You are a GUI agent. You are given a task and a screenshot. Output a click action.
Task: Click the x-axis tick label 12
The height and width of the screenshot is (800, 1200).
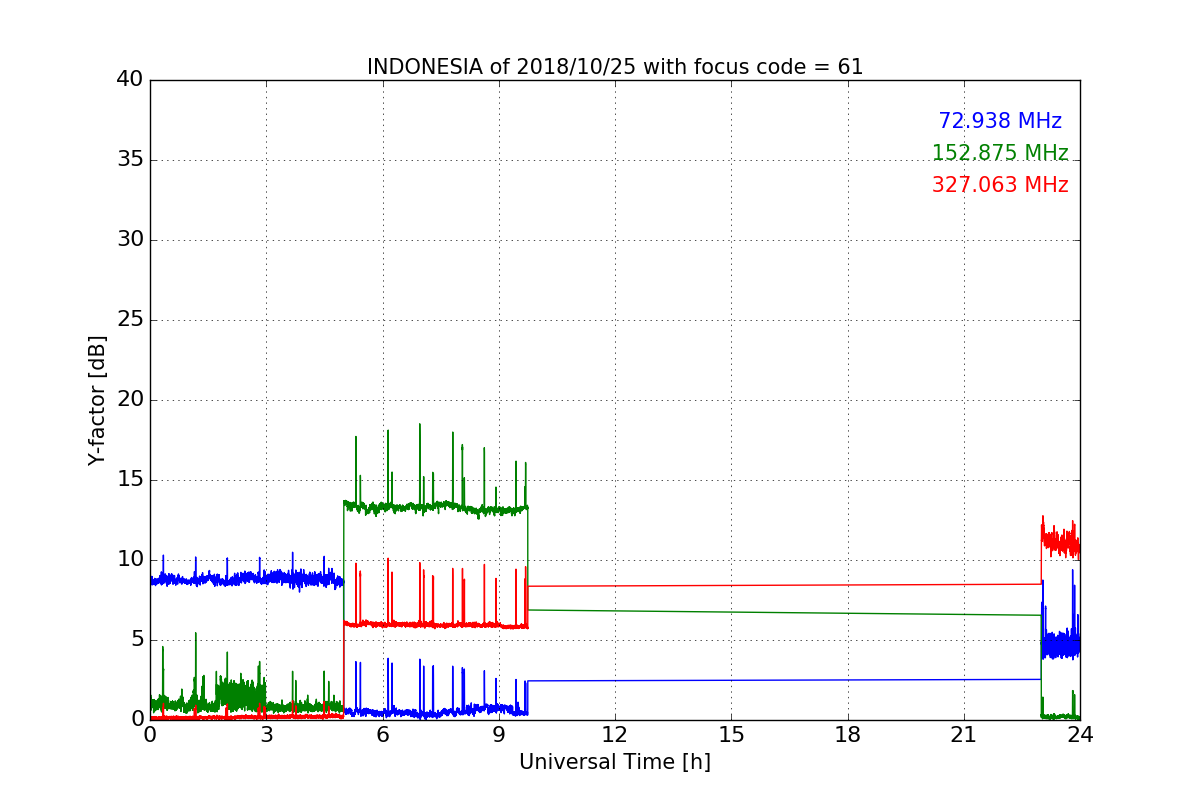point(615,735)
